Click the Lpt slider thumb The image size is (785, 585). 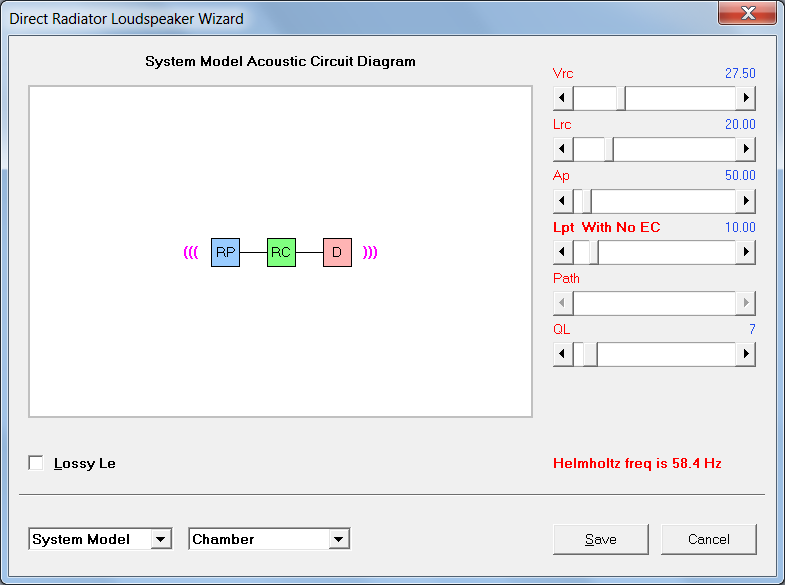click(594, 252)
